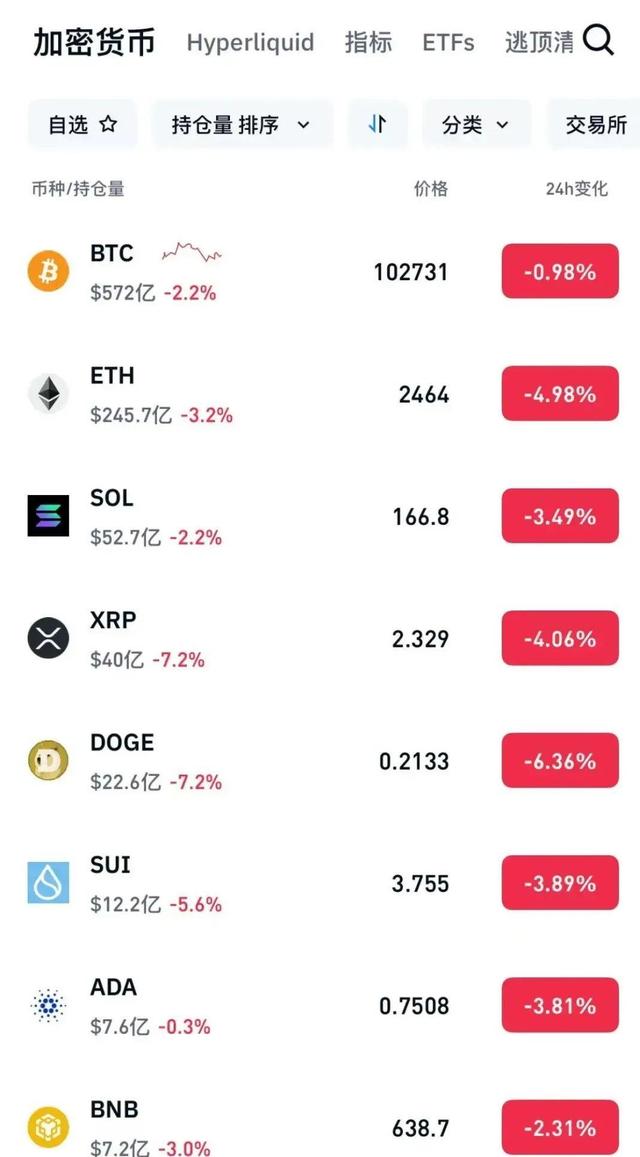Expand the 持仓量 排序 dropdown
Screen dimensions: 640x1157
[242, 125]
